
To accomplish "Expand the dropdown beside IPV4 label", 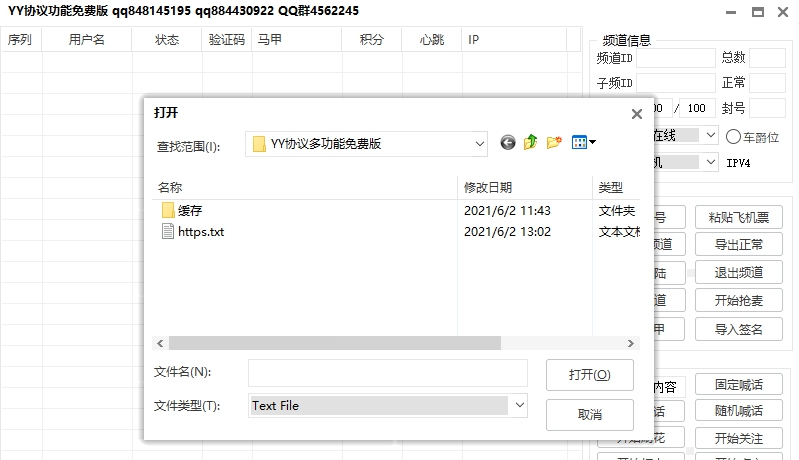I will point(711,163).
